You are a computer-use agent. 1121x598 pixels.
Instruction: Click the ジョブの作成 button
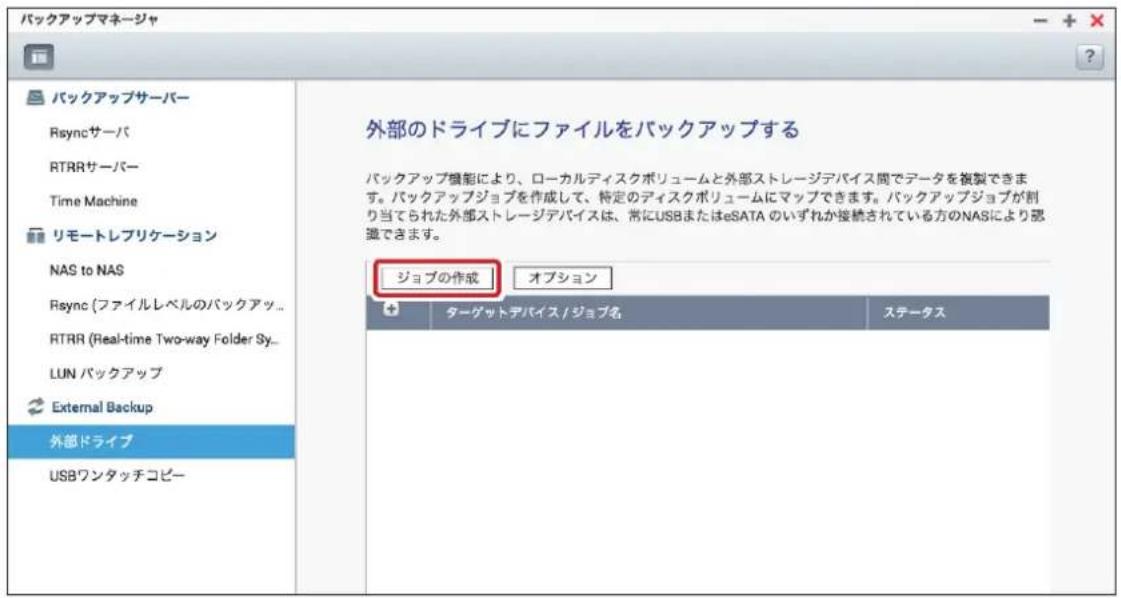click(x=437, y=279)
